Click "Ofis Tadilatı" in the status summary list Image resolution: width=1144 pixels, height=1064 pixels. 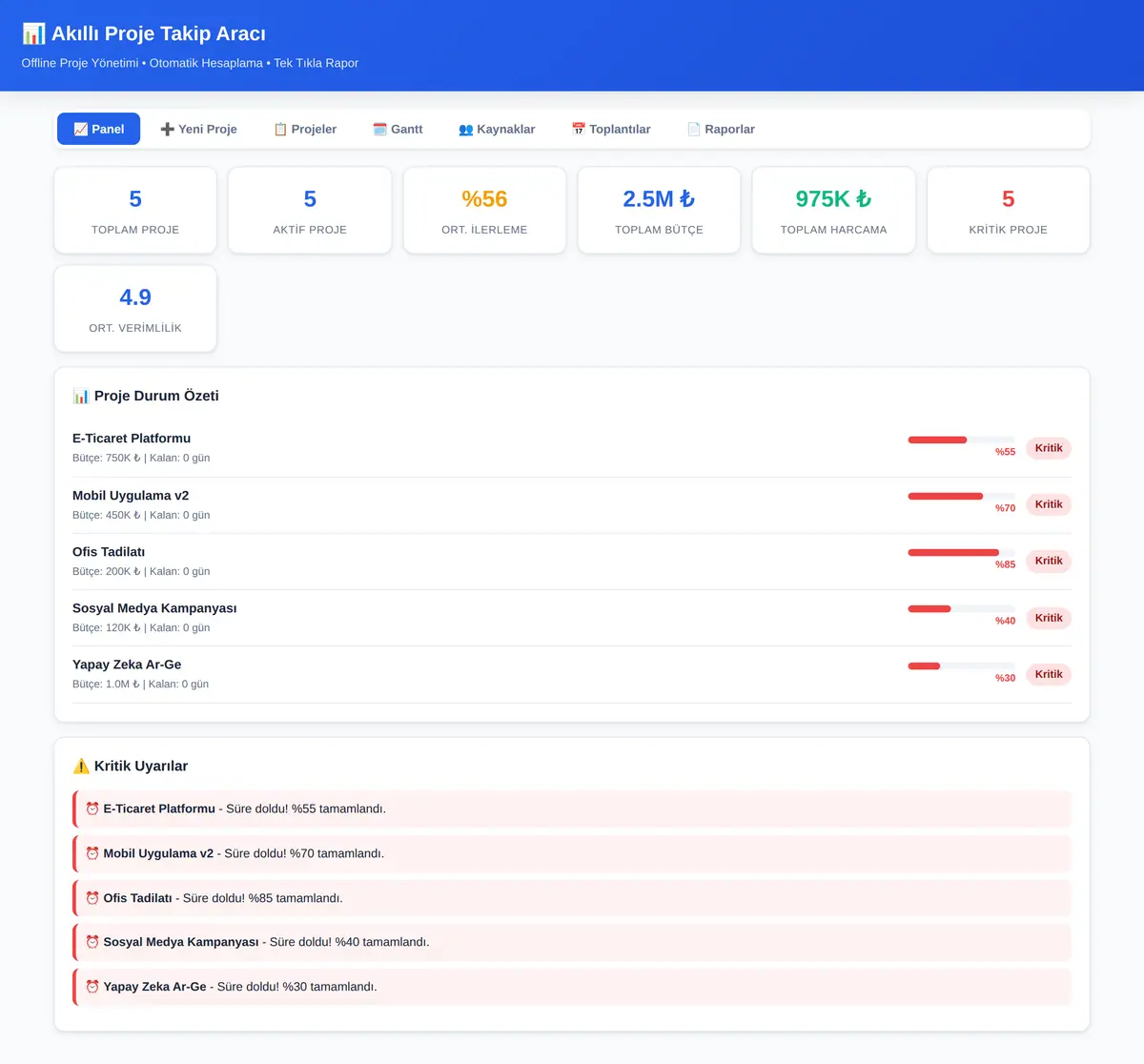pyautogui.click(x=109, y=552)
